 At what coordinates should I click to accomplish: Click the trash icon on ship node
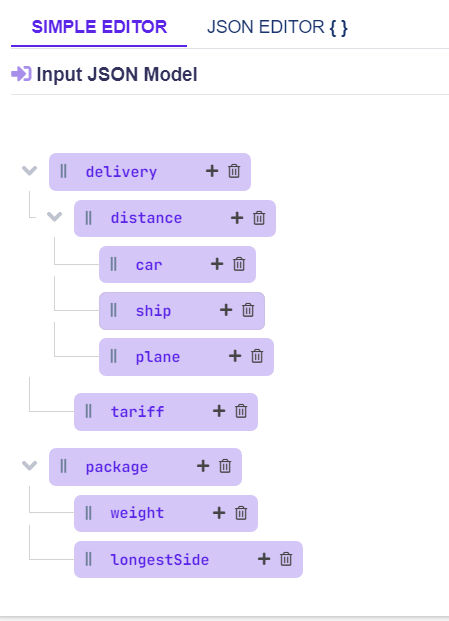tap(248, 310)
